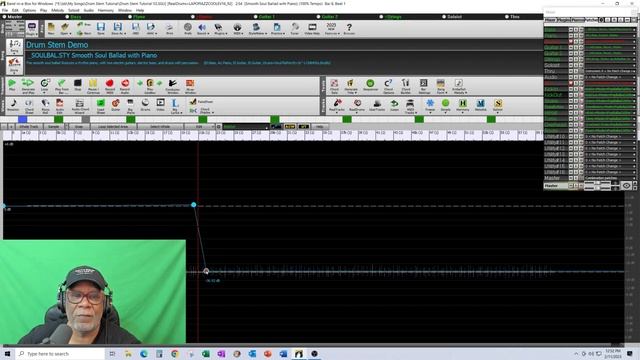Select the Strings track radio button

[x=381, y=17]
